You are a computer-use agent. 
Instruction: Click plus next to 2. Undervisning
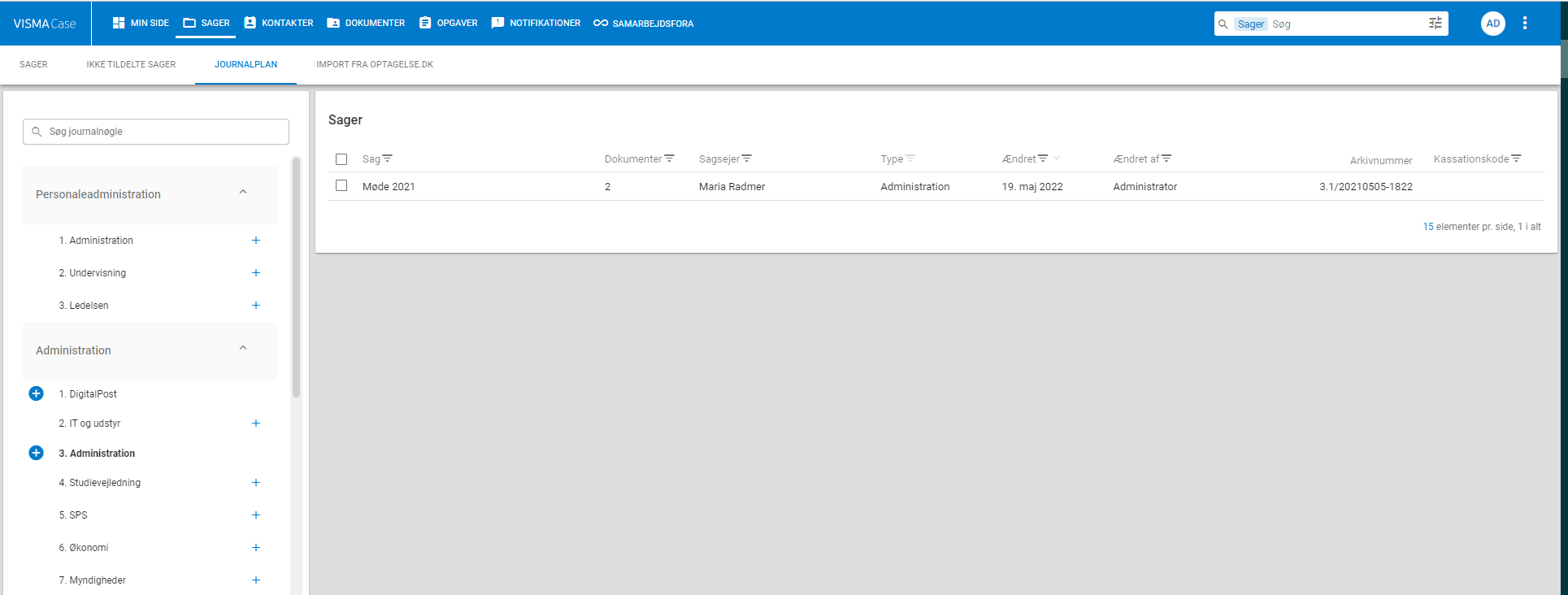(255, 273)
